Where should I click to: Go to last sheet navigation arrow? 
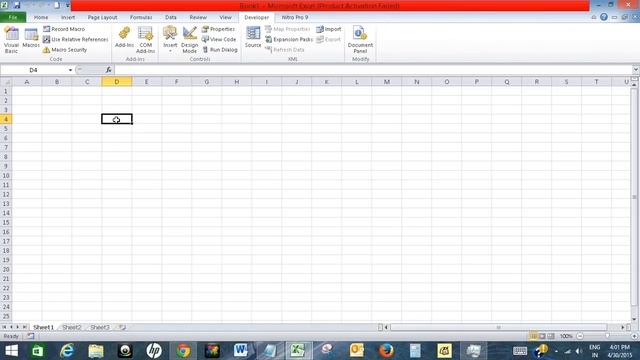pos(24,327)
